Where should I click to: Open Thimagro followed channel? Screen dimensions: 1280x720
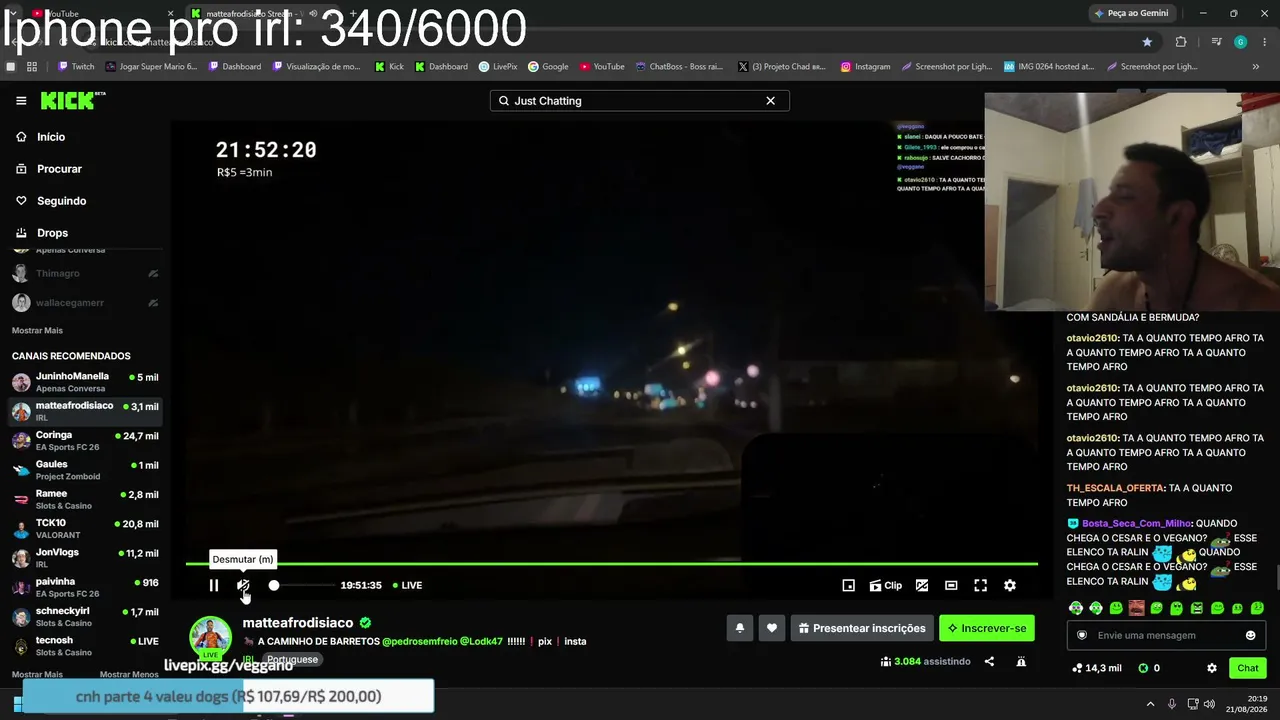85,273
